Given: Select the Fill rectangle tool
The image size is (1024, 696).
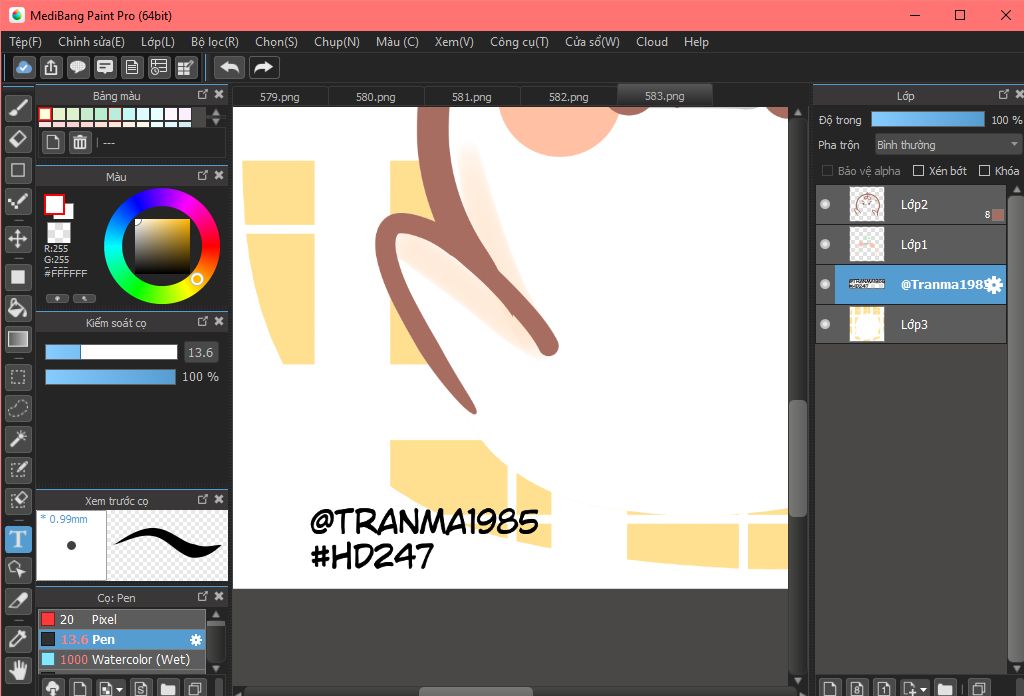Looking at the screenshot, I should coord(18,277).
